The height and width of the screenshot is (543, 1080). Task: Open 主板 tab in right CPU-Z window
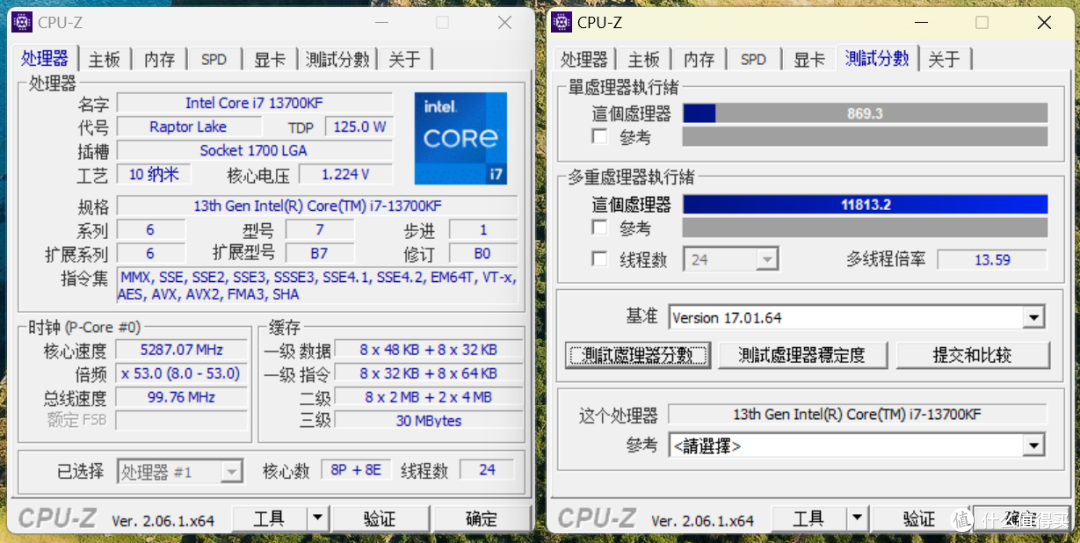point(644,59)
